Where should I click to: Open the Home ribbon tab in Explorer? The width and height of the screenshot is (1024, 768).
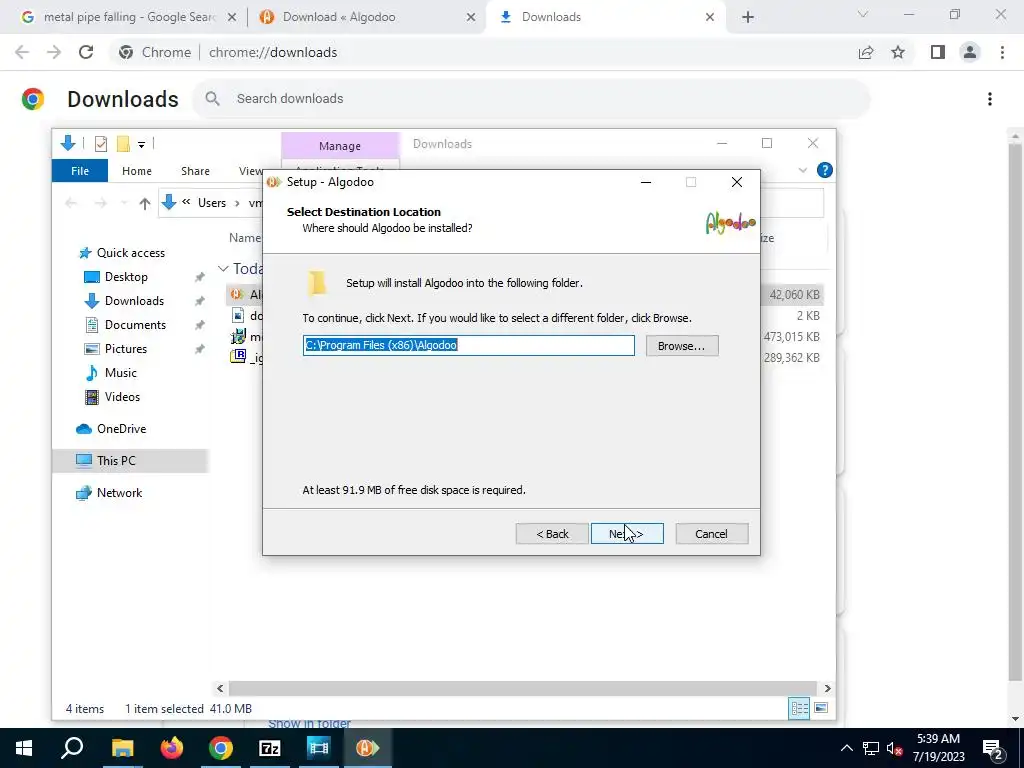tap(136, 171)
